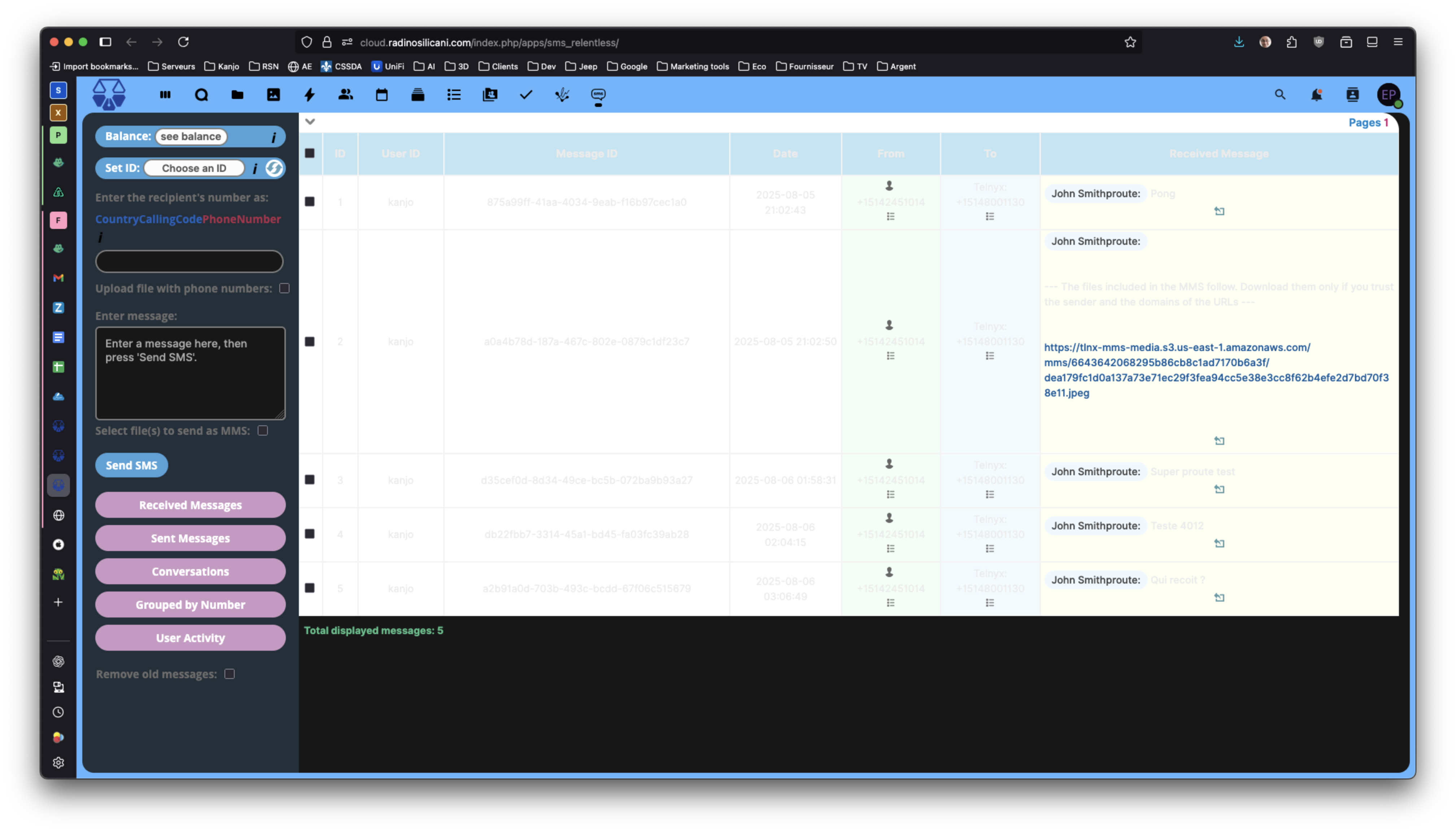Open the Photos app icon in top bar
Image resolution: width=1456 pixels, height=832 pixels.
coord(274,95)
